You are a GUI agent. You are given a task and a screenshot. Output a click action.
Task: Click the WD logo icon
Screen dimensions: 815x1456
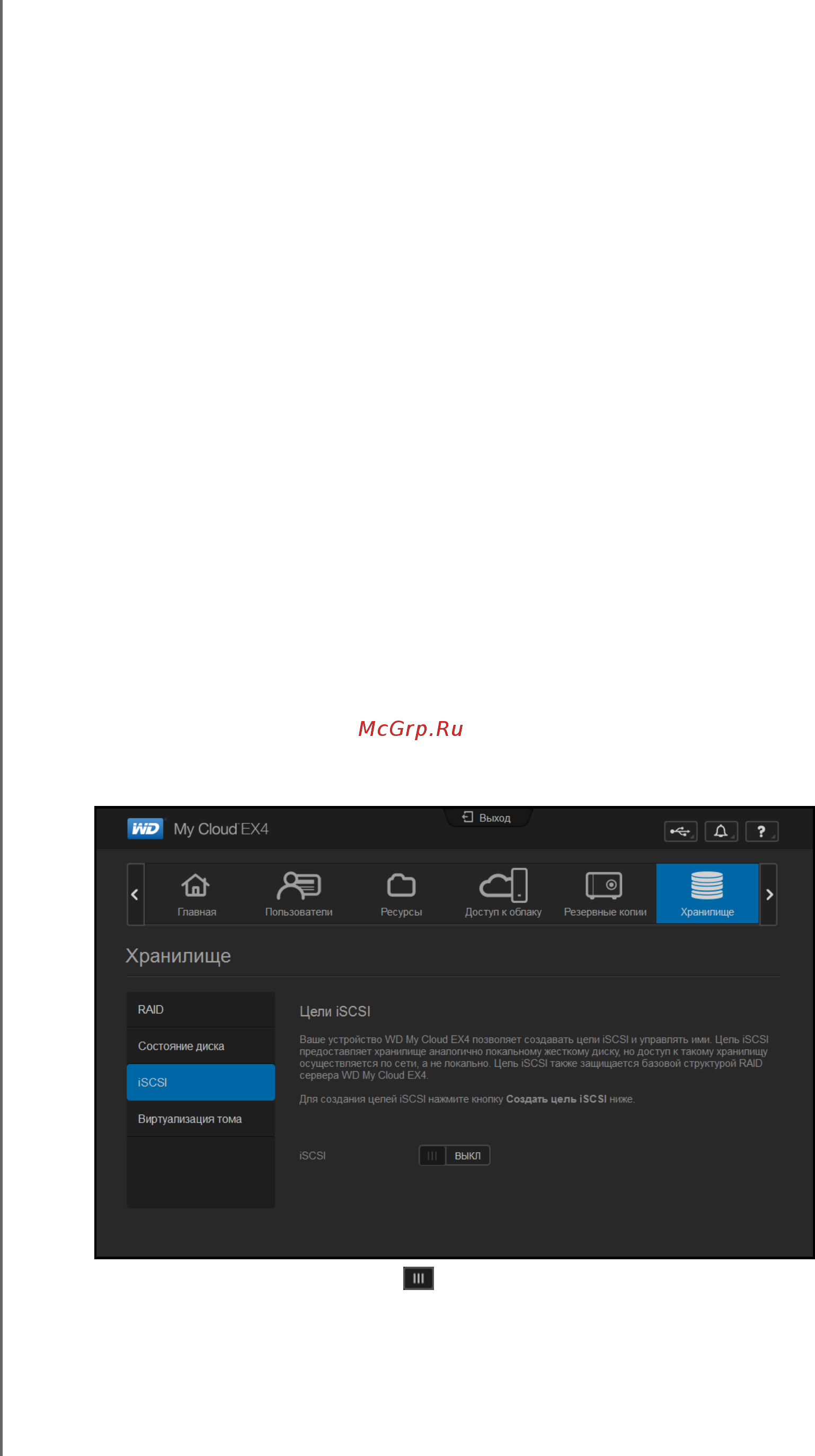click(x=145, y=829)
